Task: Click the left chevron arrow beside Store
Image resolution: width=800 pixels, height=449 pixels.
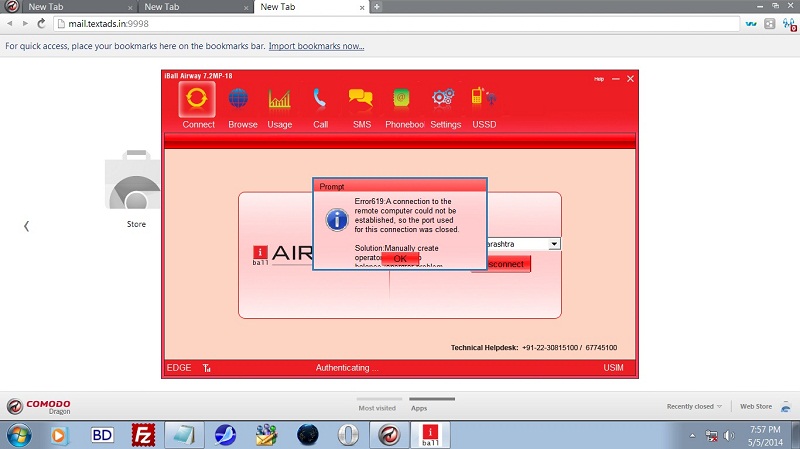Action: click(x=26, y=226)
